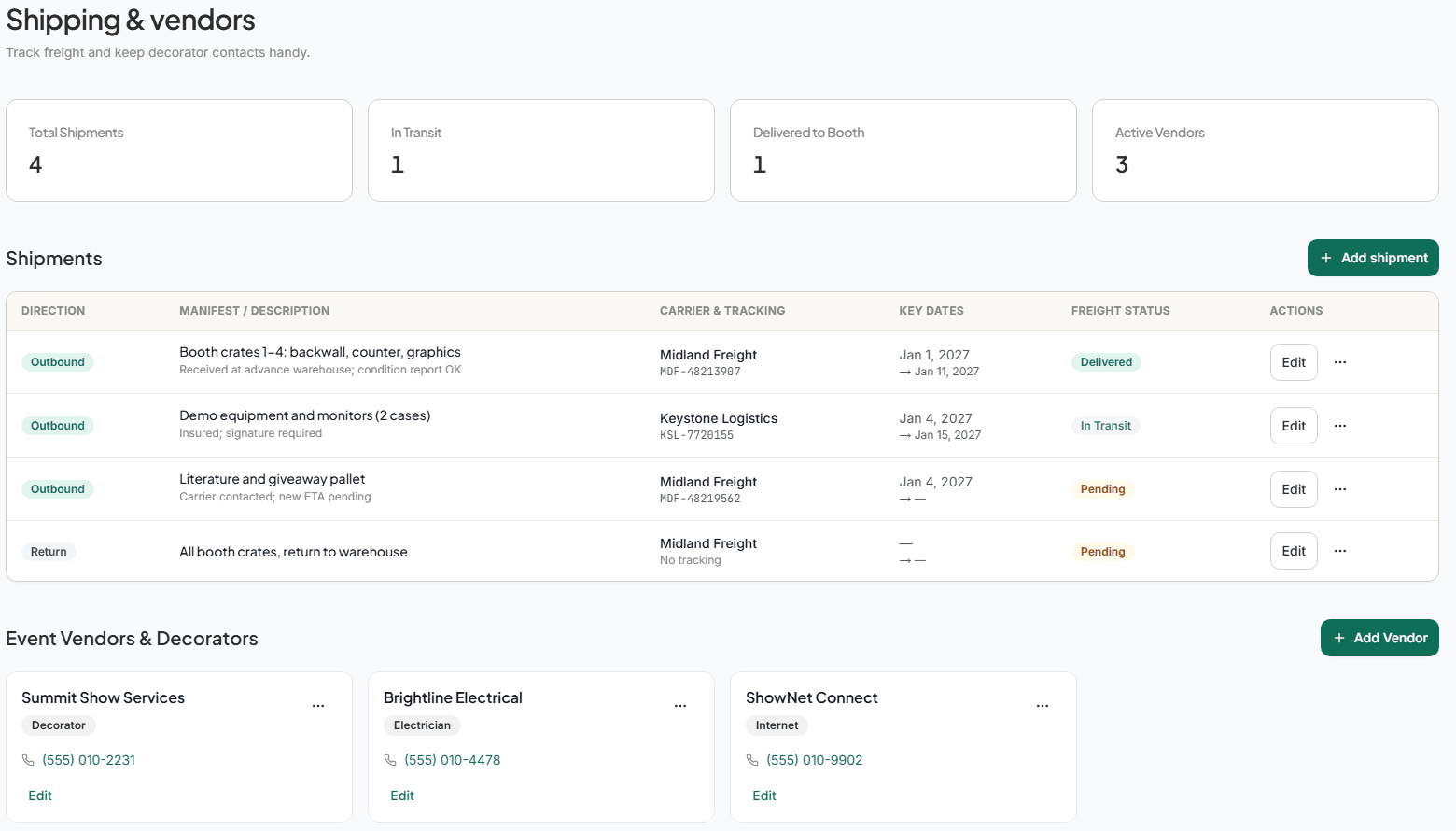Image resolution: width=1456 pixels, height=831 pixels.
Task: Click the Delivered to Booth card
Action: [x=903, y=150]
